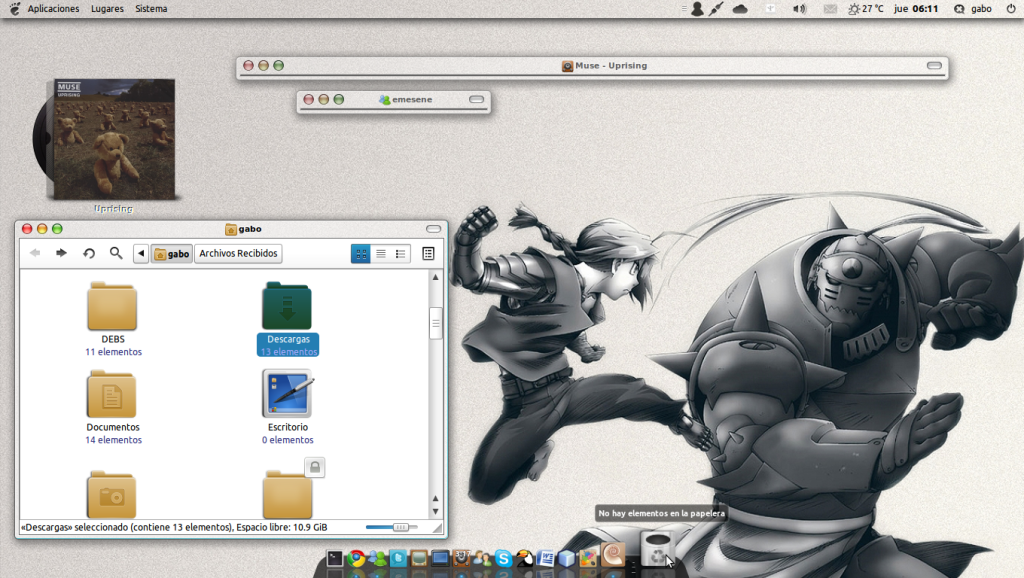Open the Aplicaciones menu

(x=53, y=8)
